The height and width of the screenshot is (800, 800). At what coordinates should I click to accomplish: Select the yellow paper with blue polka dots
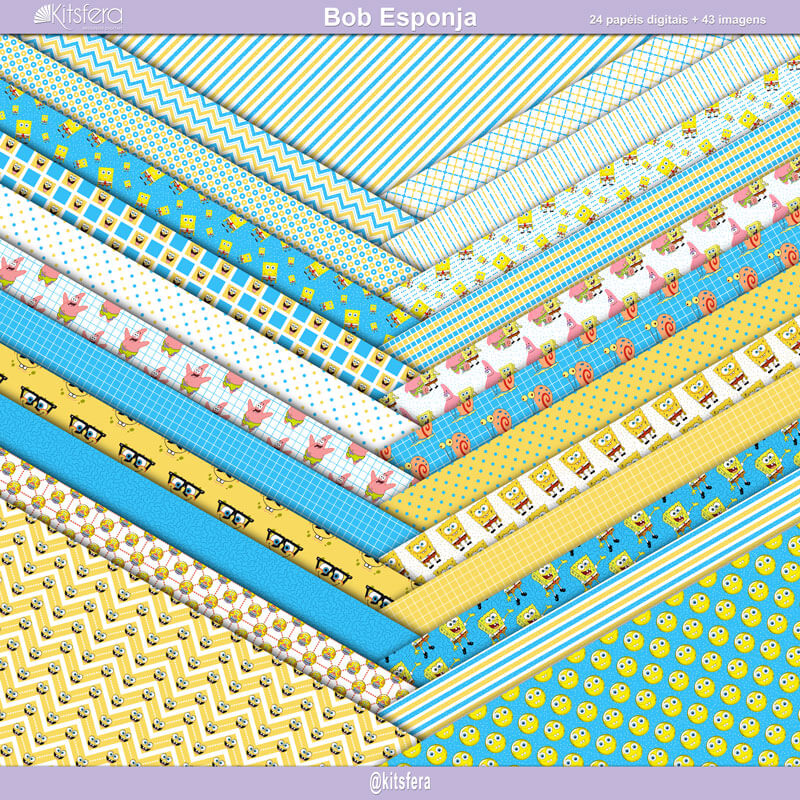point(597,403)
